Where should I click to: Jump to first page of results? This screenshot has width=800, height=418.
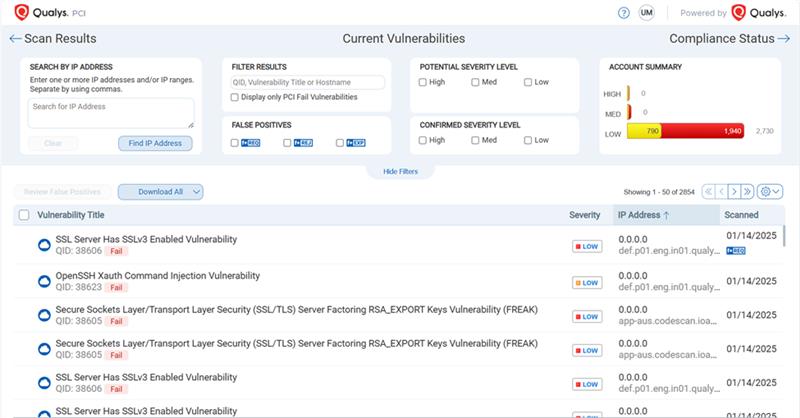(x=708, y=192)
